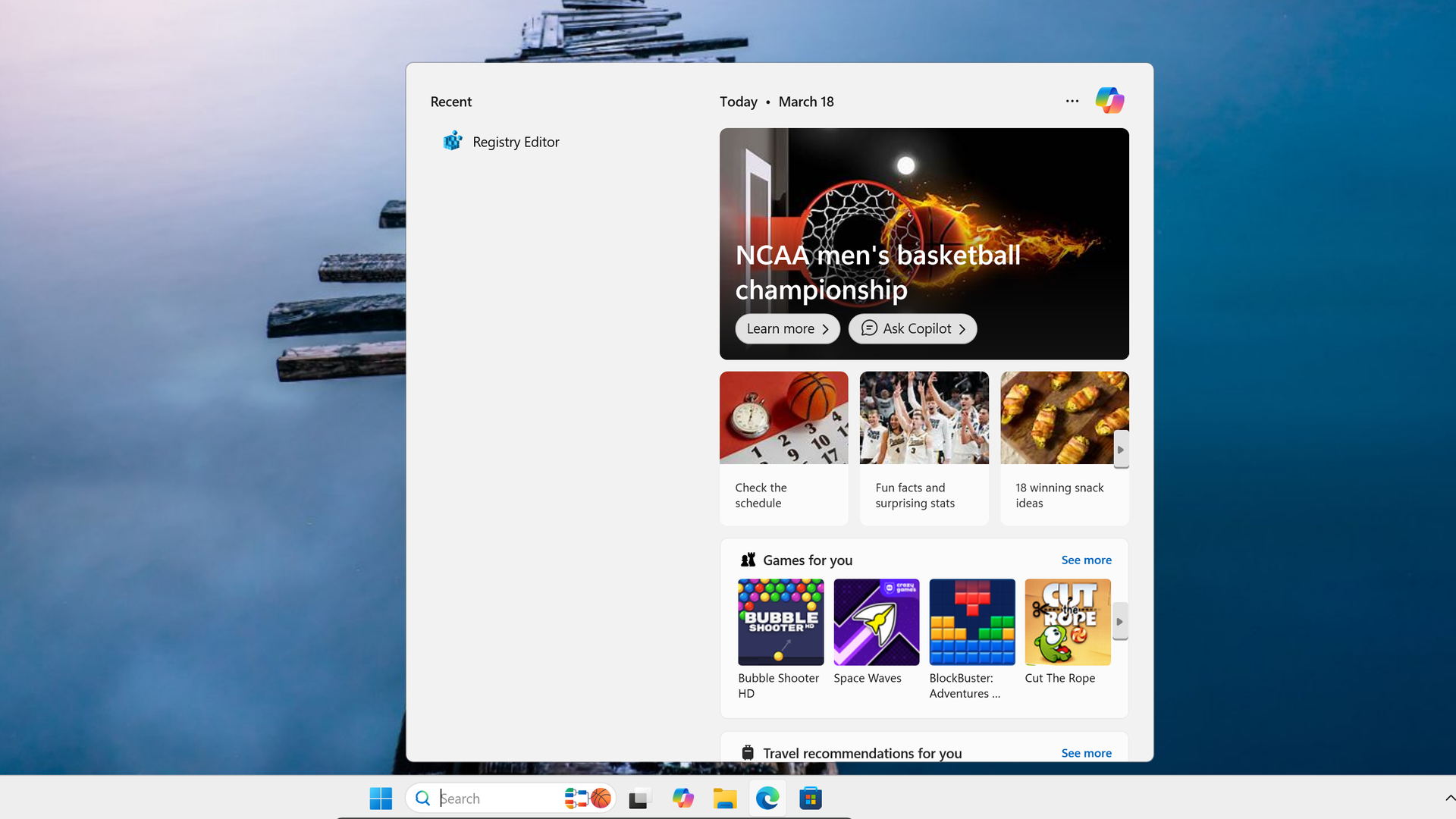1456x819 pixels.
Task: Open Microsoft Edge from the taskbar
Action: tap(767, 798)
